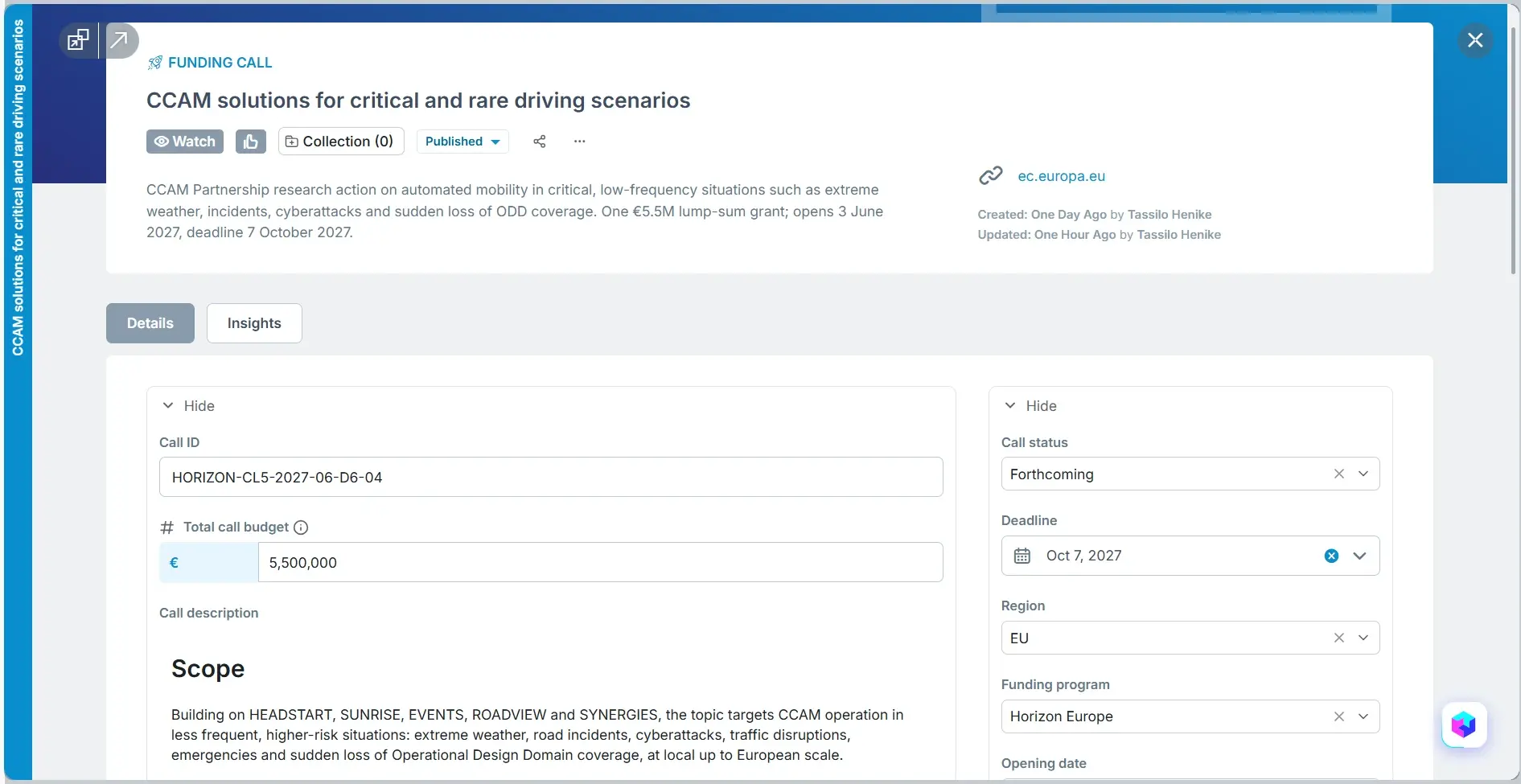Open the ec.europa.eu link
Viewport: 1521px width, 784px height.
[x=1062, y=176]
